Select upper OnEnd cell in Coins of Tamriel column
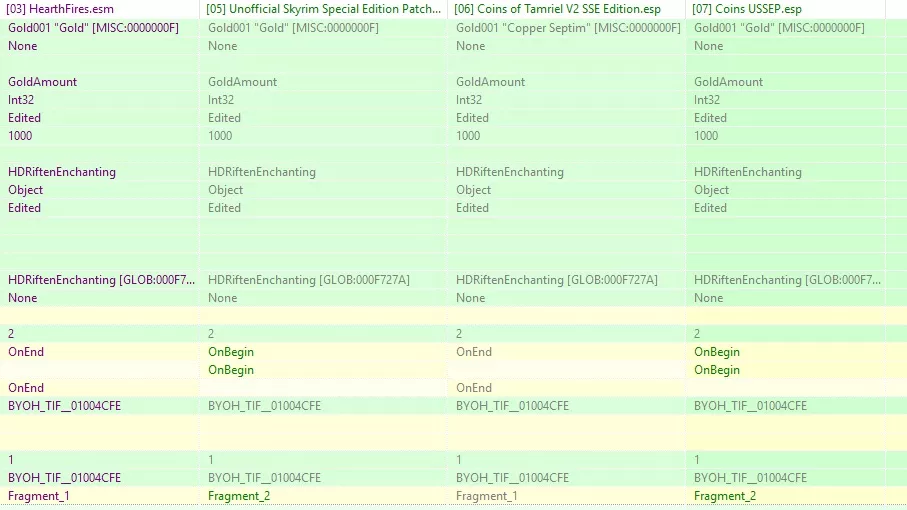Viewport: 907px width, 510px height. pos(474,352)
